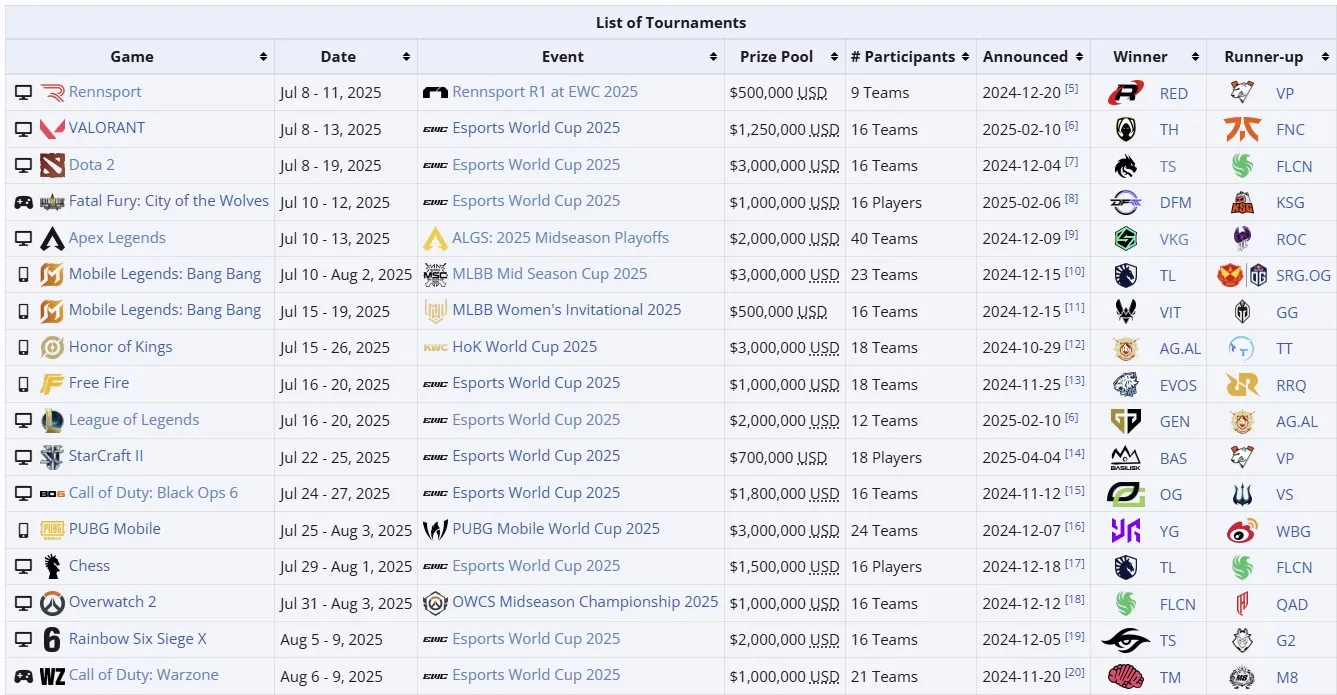
Task: Click the VALORANT game logo icon
Action: tap(52, 129)
